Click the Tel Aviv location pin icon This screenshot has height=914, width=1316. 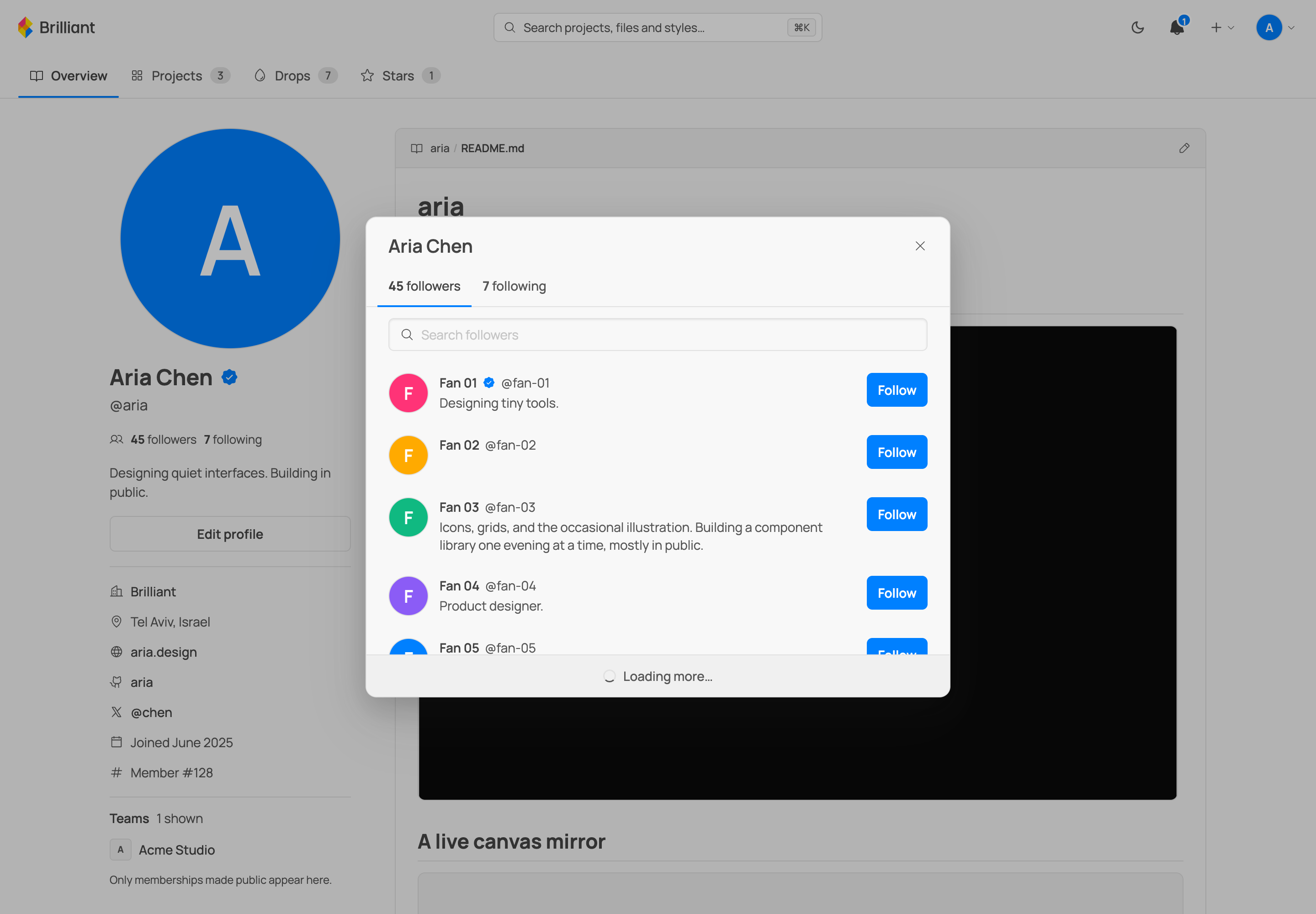click(116, 622)
